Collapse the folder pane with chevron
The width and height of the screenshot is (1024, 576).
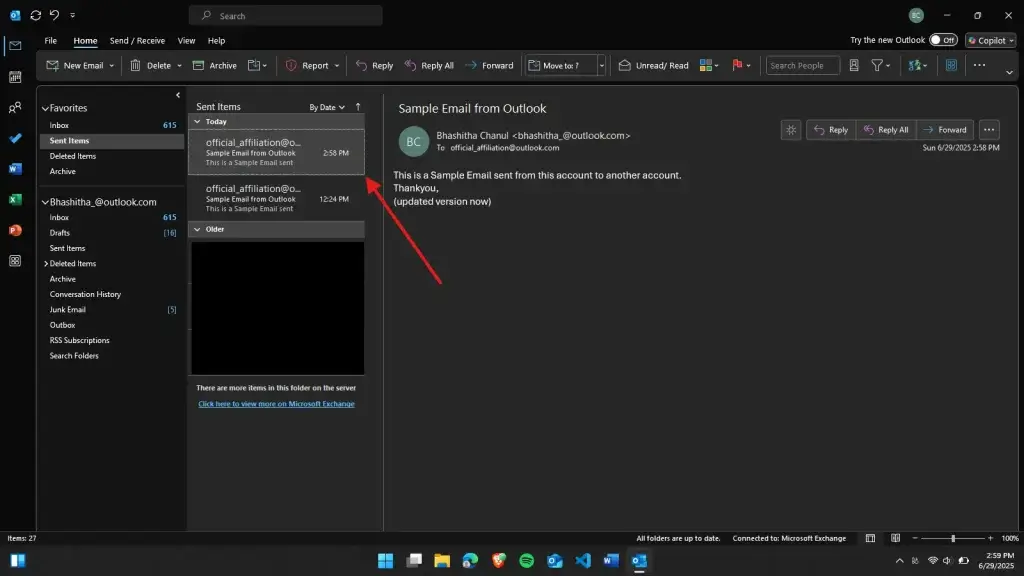178,95
